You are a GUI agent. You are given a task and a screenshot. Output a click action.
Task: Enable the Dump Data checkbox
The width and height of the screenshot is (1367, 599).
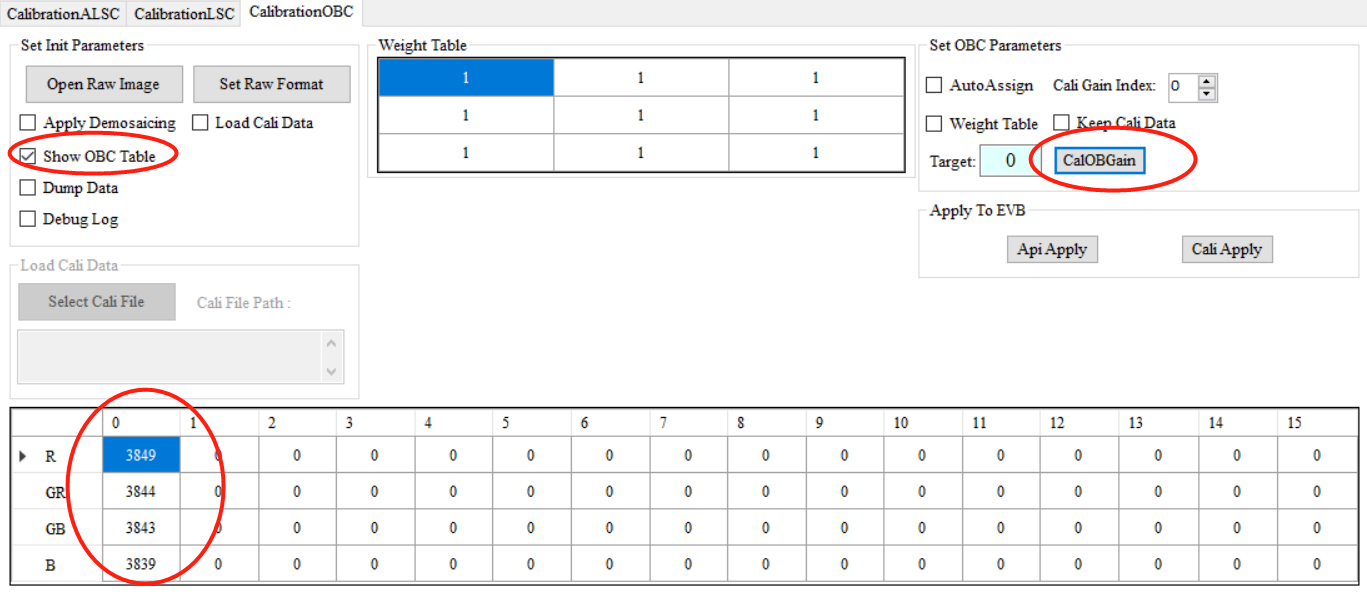28,188
